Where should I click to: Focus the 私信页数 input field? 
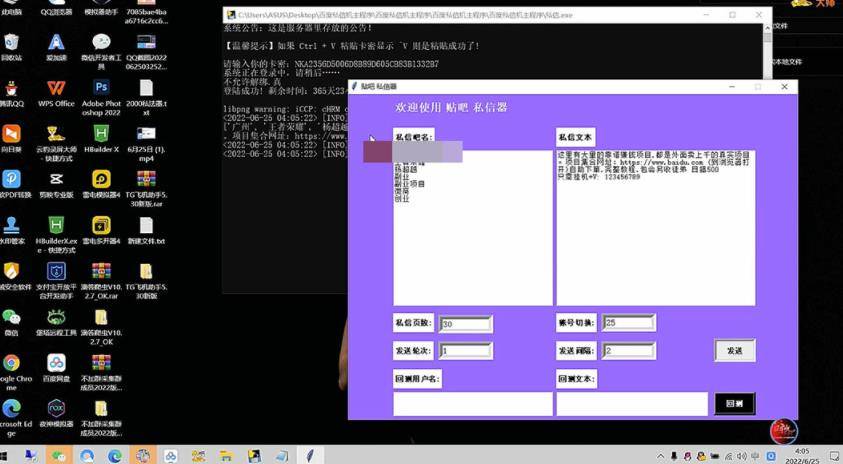click(x=465, y=324)
